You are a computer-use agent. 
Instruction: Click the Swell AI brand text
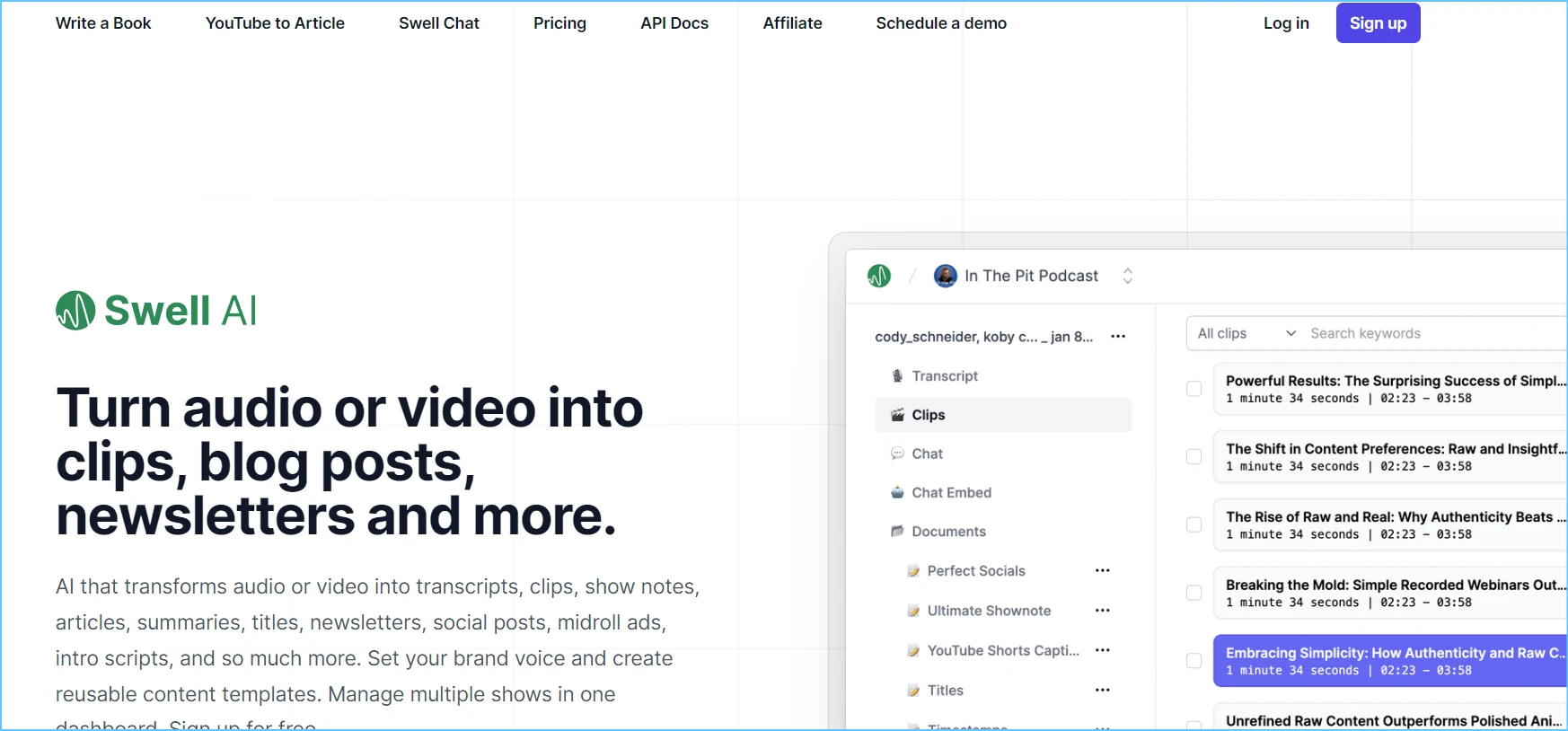click(181, 311)
